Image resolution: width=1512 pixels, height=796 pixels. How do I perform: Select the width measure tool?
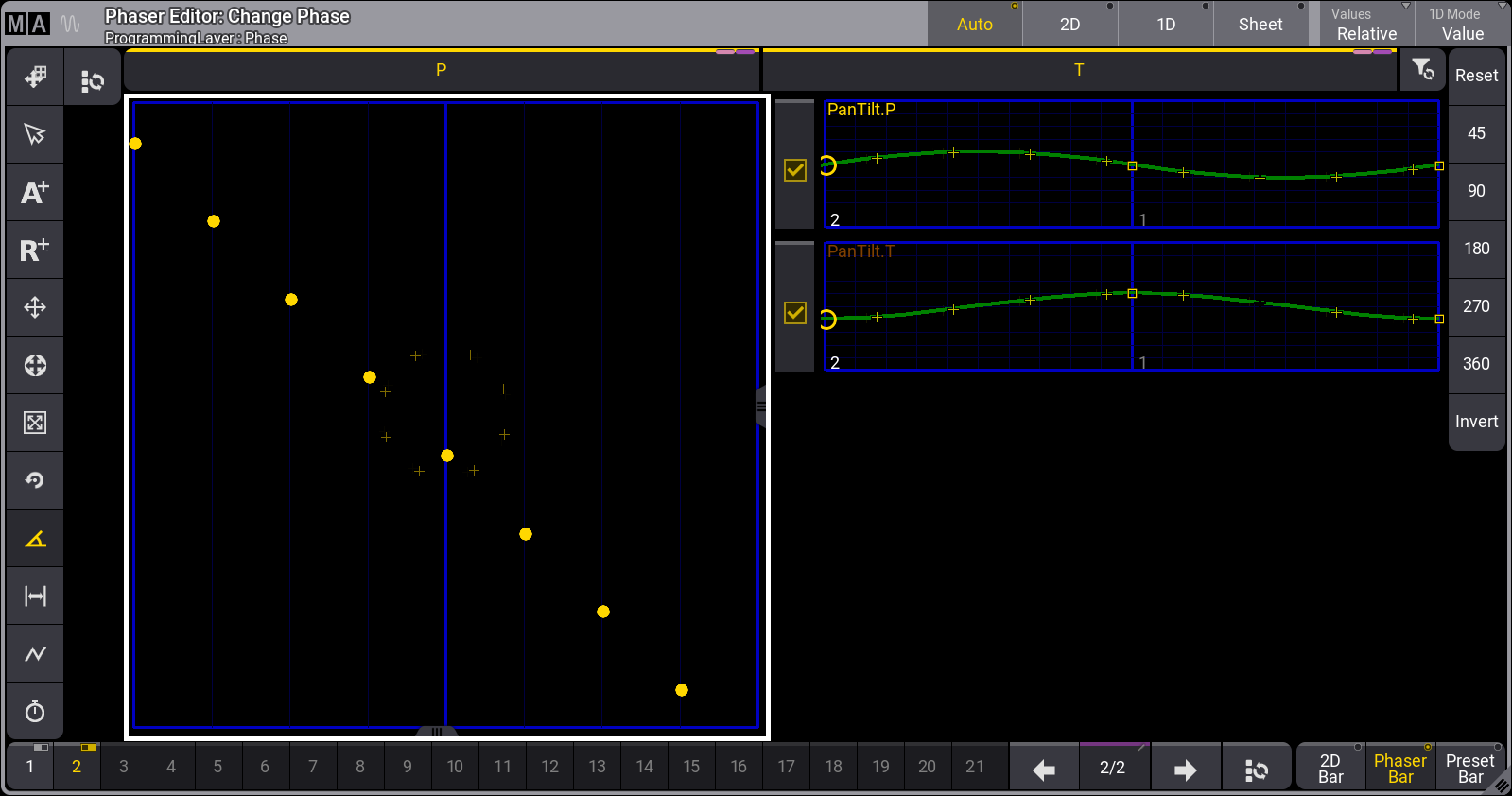[35, 597]
